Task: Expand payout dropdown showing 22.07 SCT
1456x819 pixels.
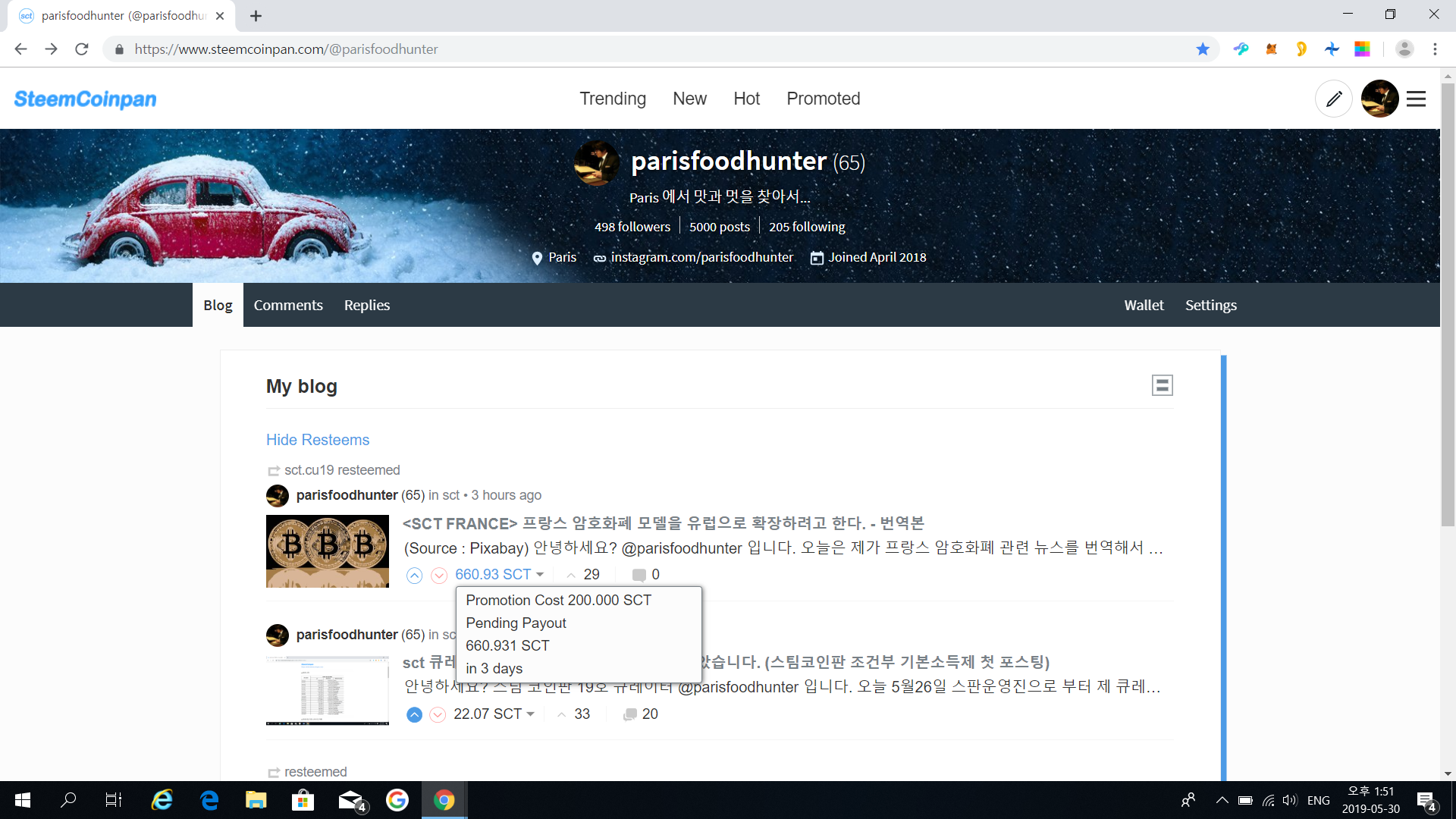Action: click(x=494, y=714)
